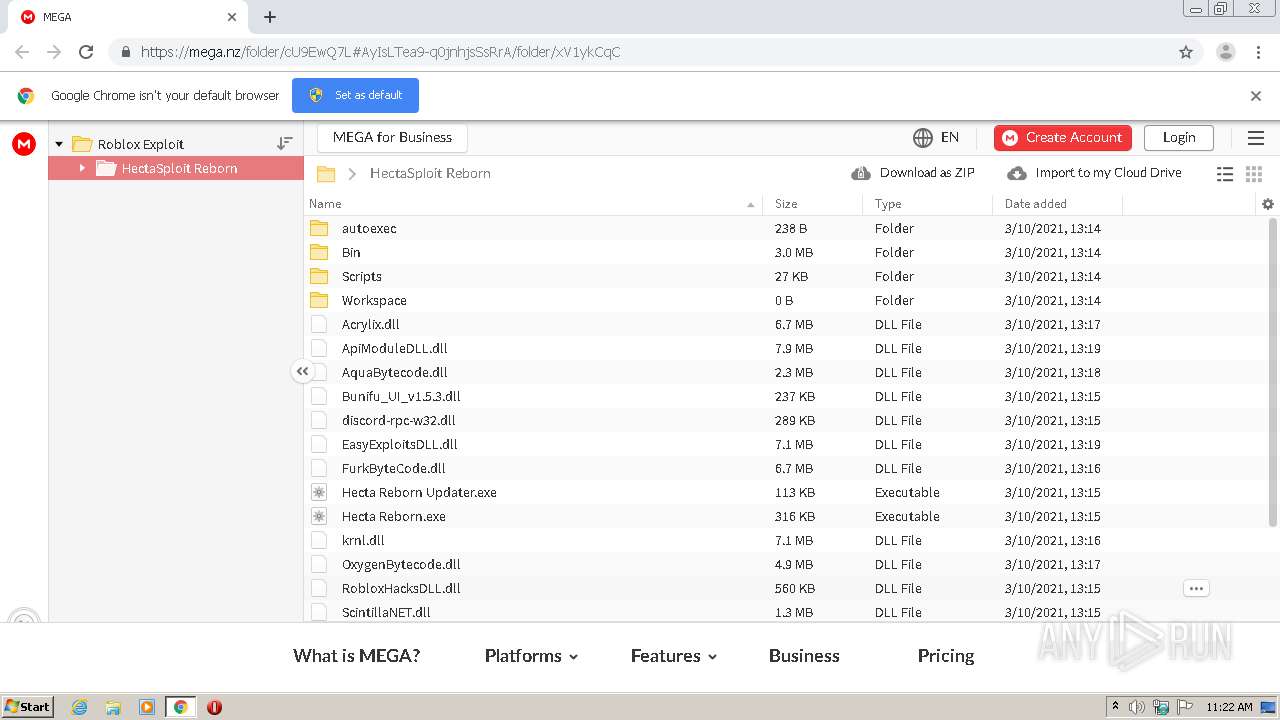This screenshot has height=720, width=1280.
Task: Reload the page
Action: [x=86, y=52]
